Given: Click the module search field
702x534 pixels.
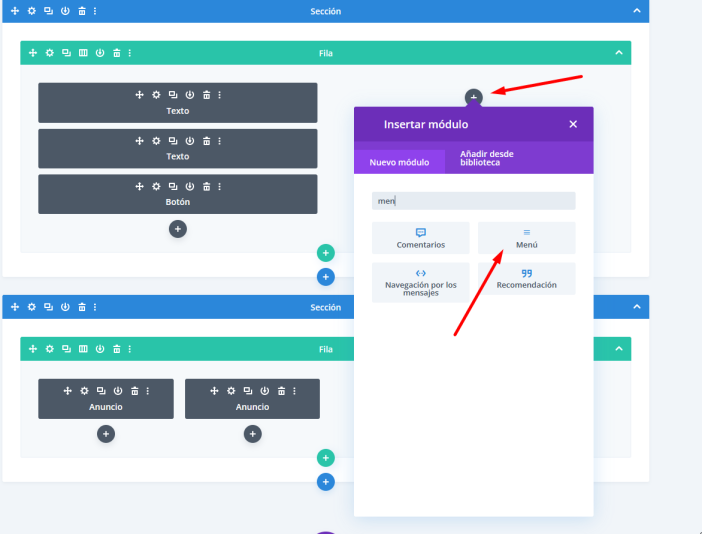Looking at the screenshot, I should pyautogui.click(x=473, y=201).
